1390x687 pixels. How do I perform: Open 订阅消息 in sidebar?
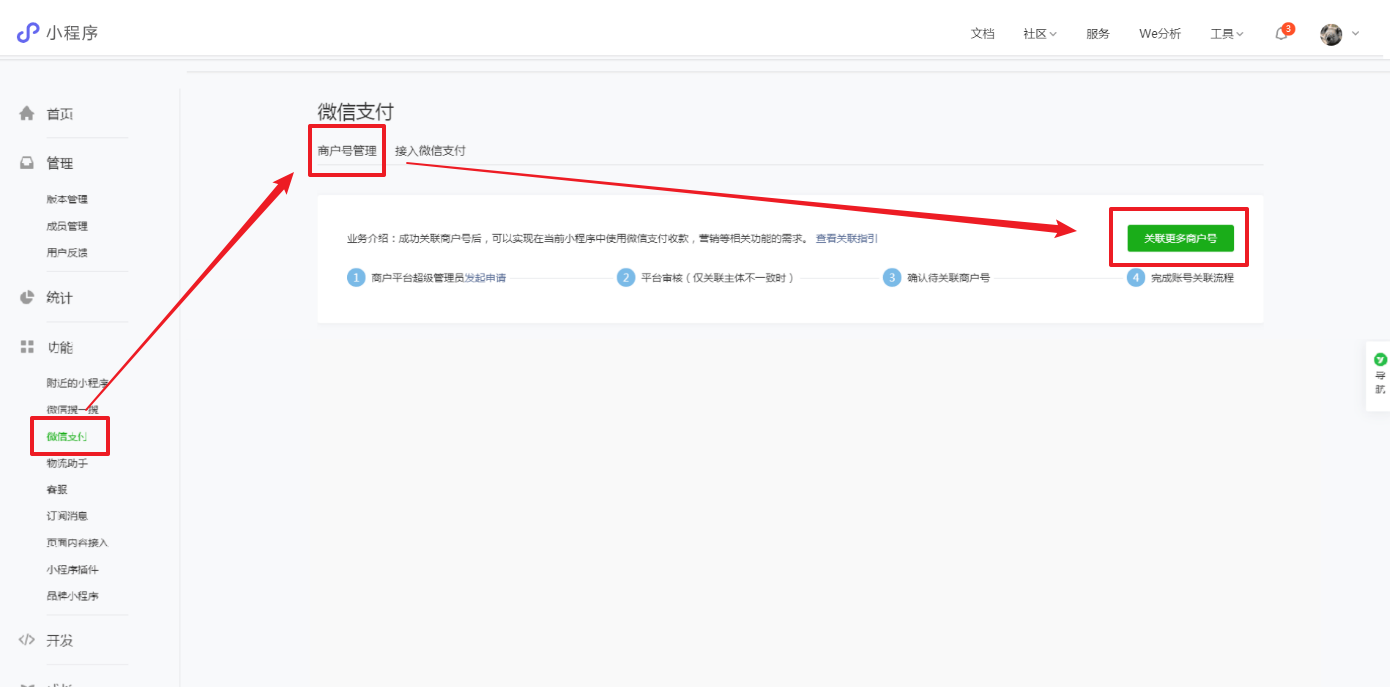click(67, 516)
